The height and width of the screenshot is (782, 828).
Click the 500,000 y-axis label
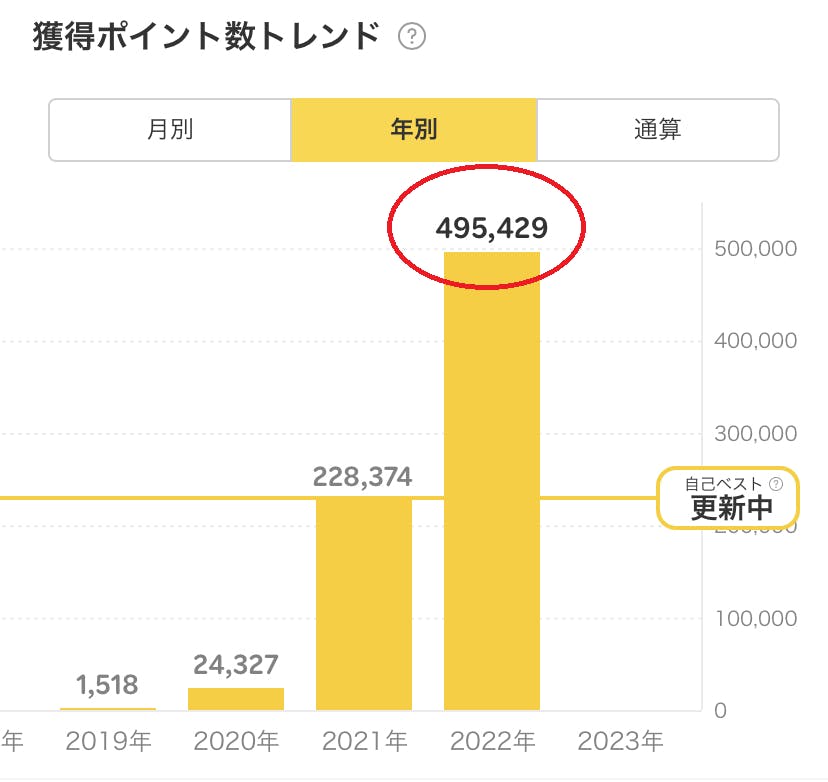755,248
